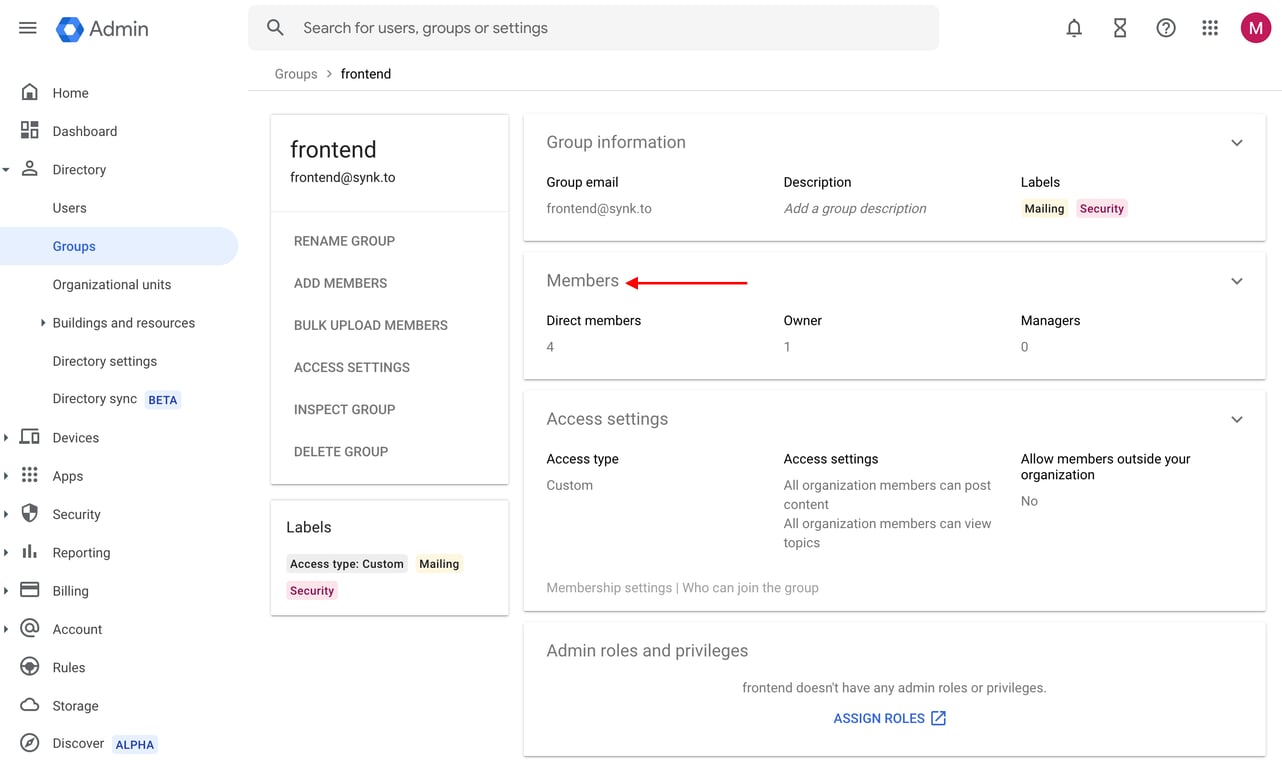Open Discover via compass icon

tap(30, 743)
